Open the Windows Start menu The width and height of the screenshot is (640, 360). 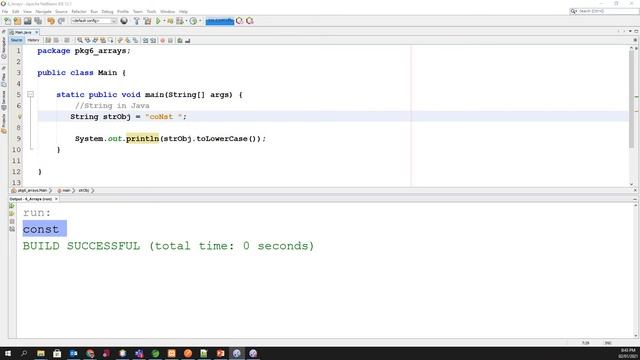click(7, 353)
